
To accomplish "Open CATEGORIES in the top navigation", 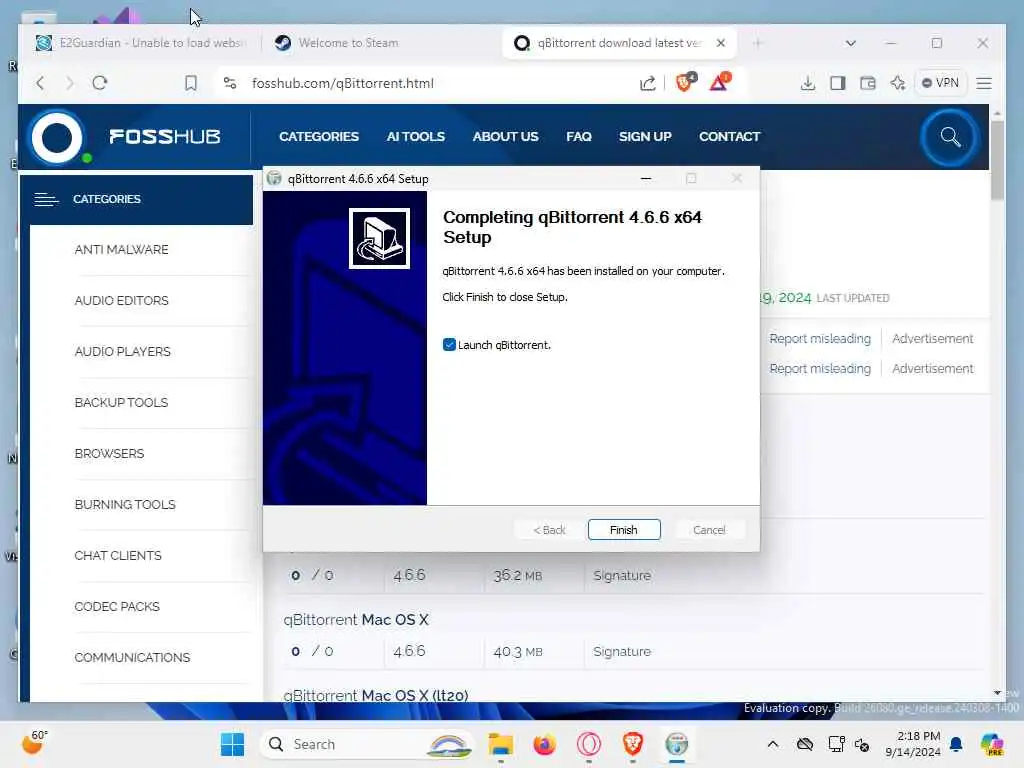I will click(319, 136).
